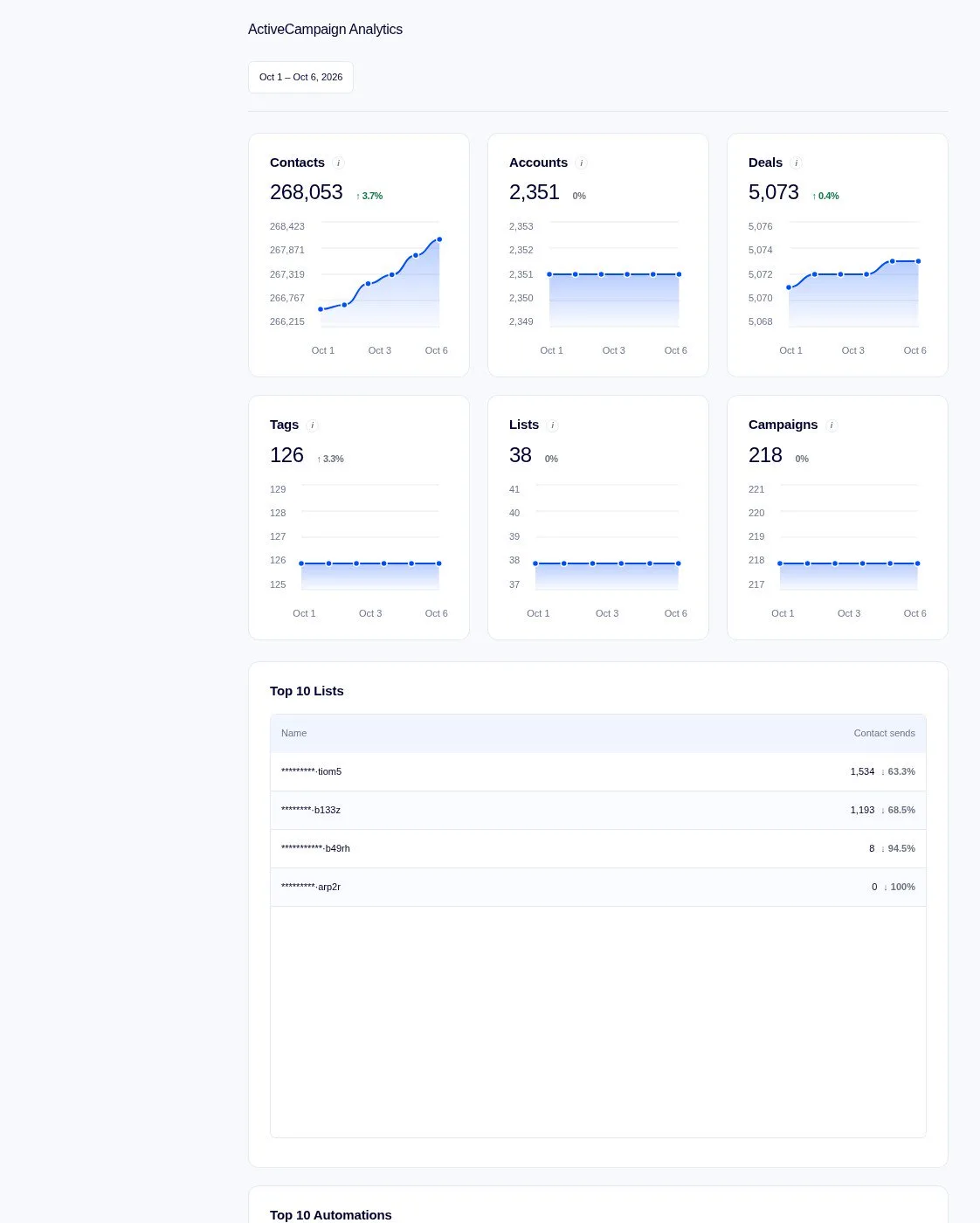Click the last data point in Deals chart
Screen dimensions: 980x1223
coord(918,261)
